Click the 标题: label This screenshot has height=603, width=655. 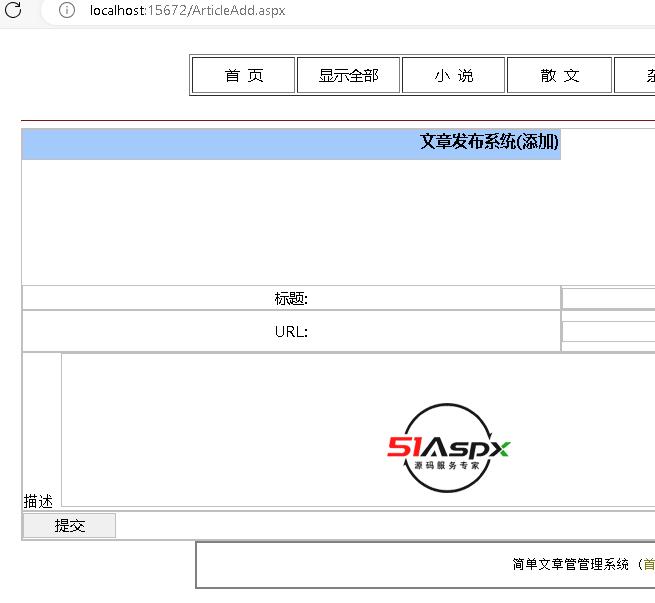click(x=291, y=299)
